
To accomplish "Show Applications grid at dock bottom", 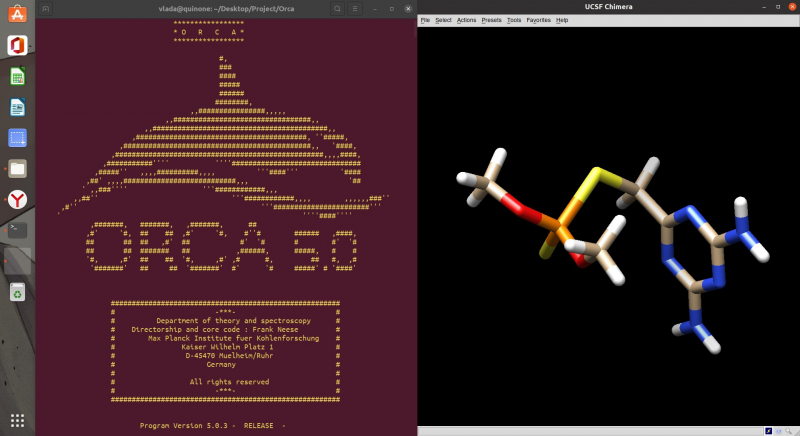I will pos(17,419).
